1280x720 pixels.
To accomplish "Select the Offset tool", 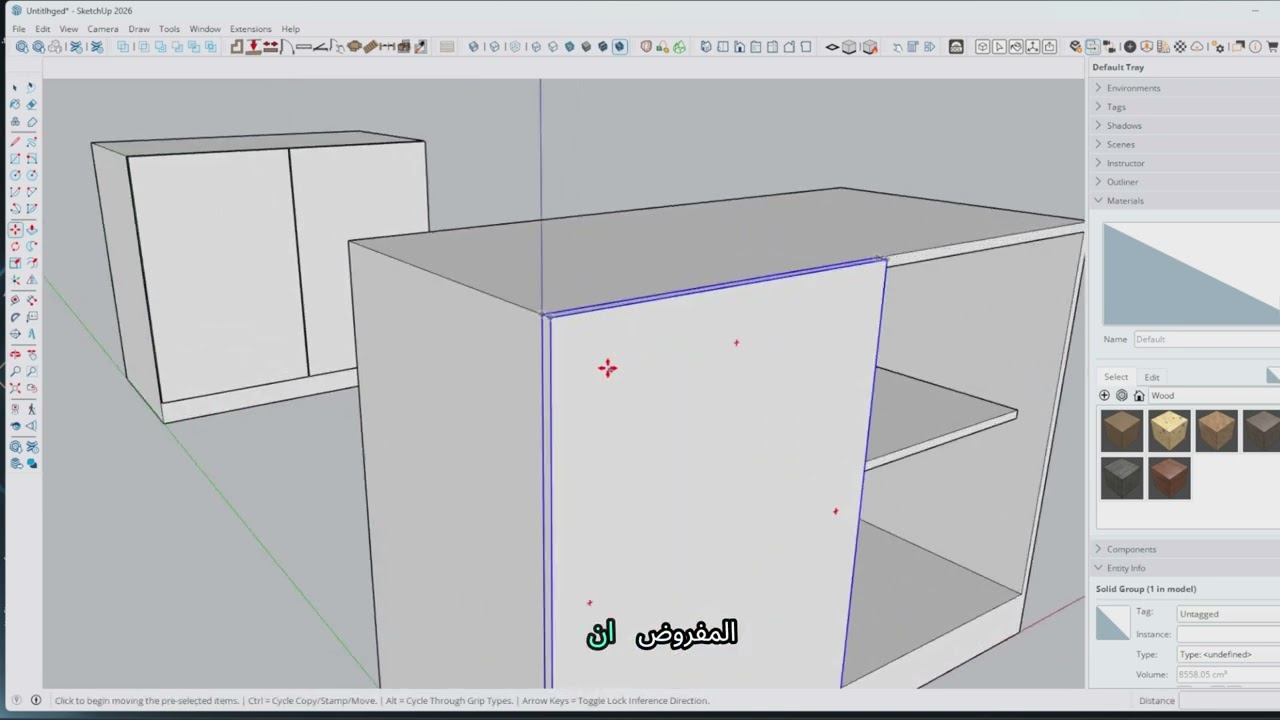I will [x=32, y=262].
